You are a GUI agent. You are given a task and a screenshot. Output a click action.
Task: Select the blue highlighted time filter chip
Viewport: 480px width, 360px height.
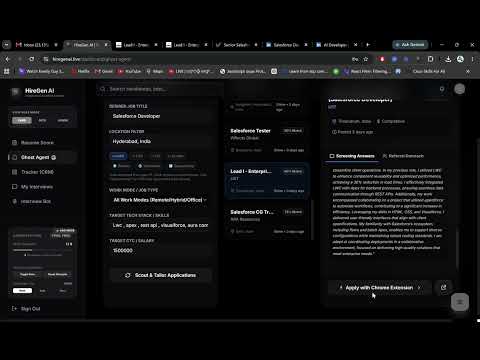118,156
